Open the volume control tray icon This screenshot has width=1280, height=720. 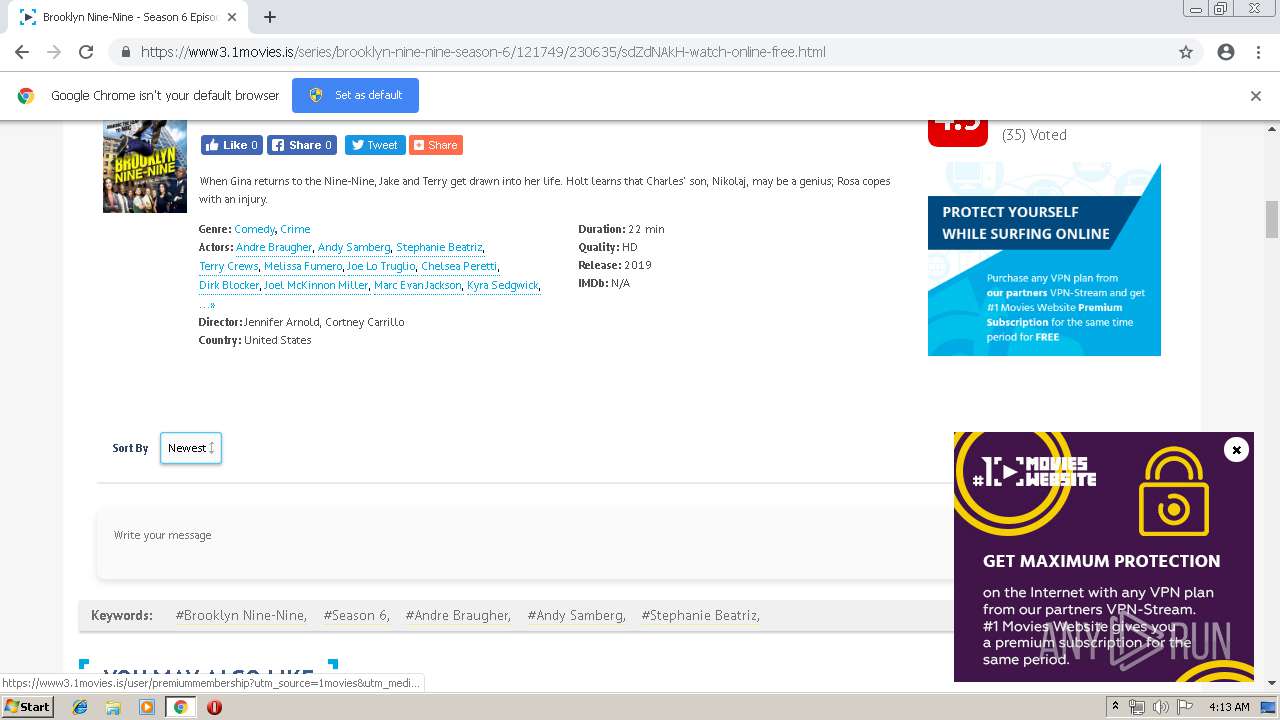coord(1160,707)
